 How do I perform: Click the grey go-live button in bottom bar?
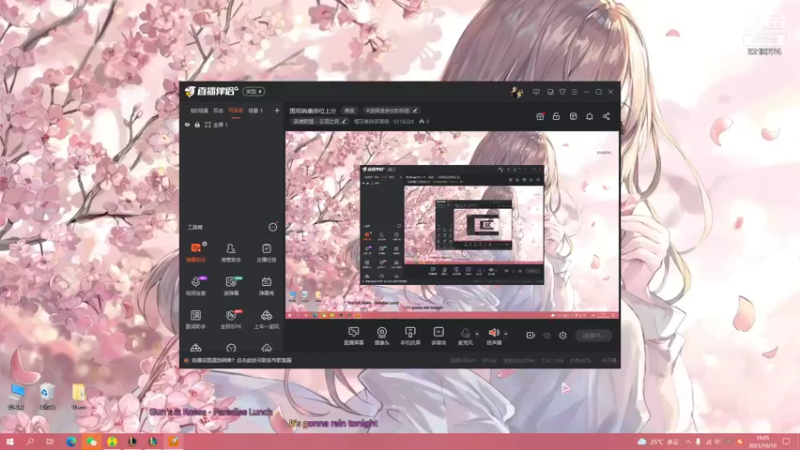point(593,335)
